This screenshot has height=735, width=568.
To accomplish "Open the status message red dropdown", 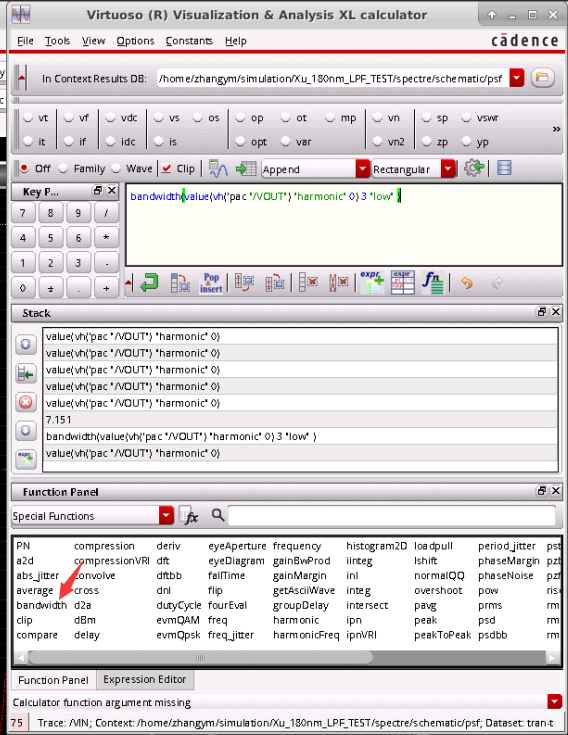I will click(x=555, y=702).
